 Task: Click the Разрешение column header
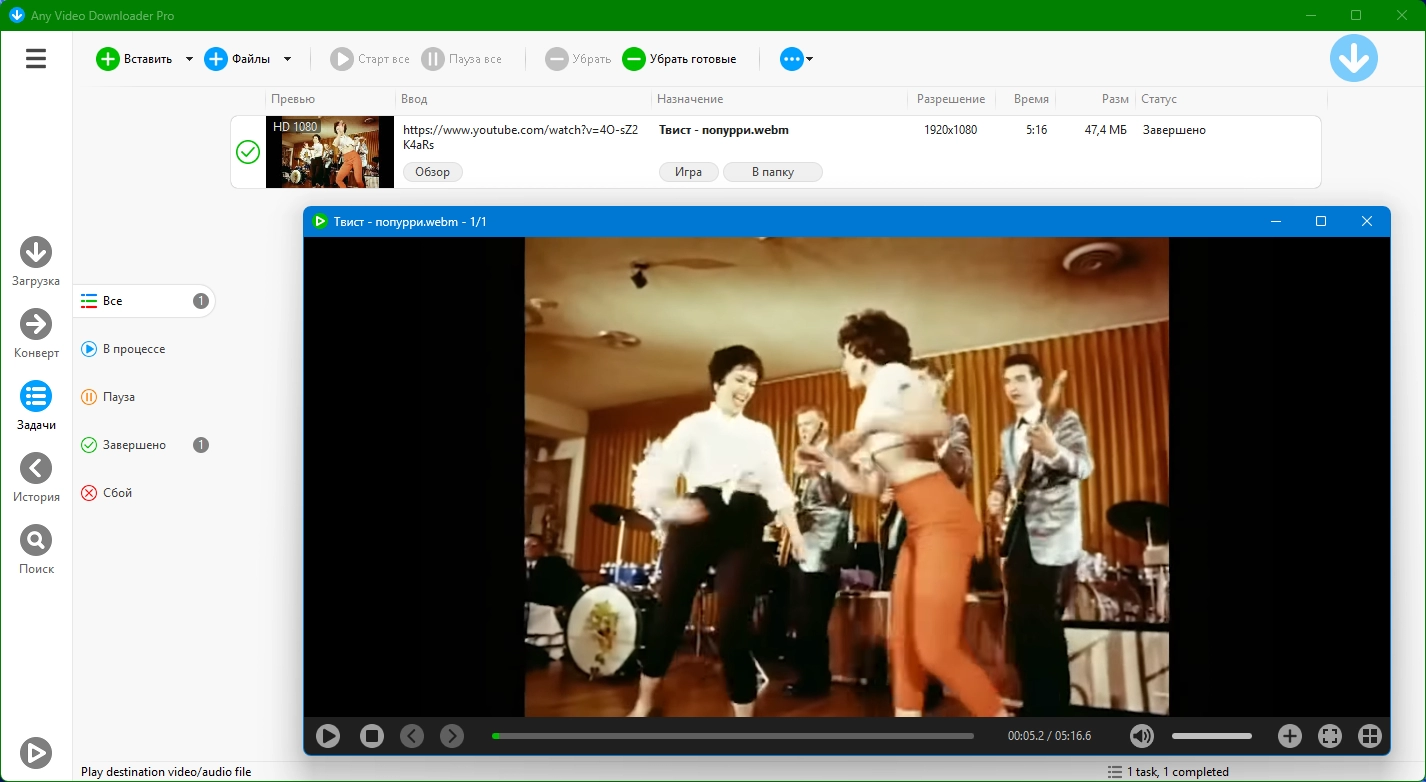click(951, 99)
